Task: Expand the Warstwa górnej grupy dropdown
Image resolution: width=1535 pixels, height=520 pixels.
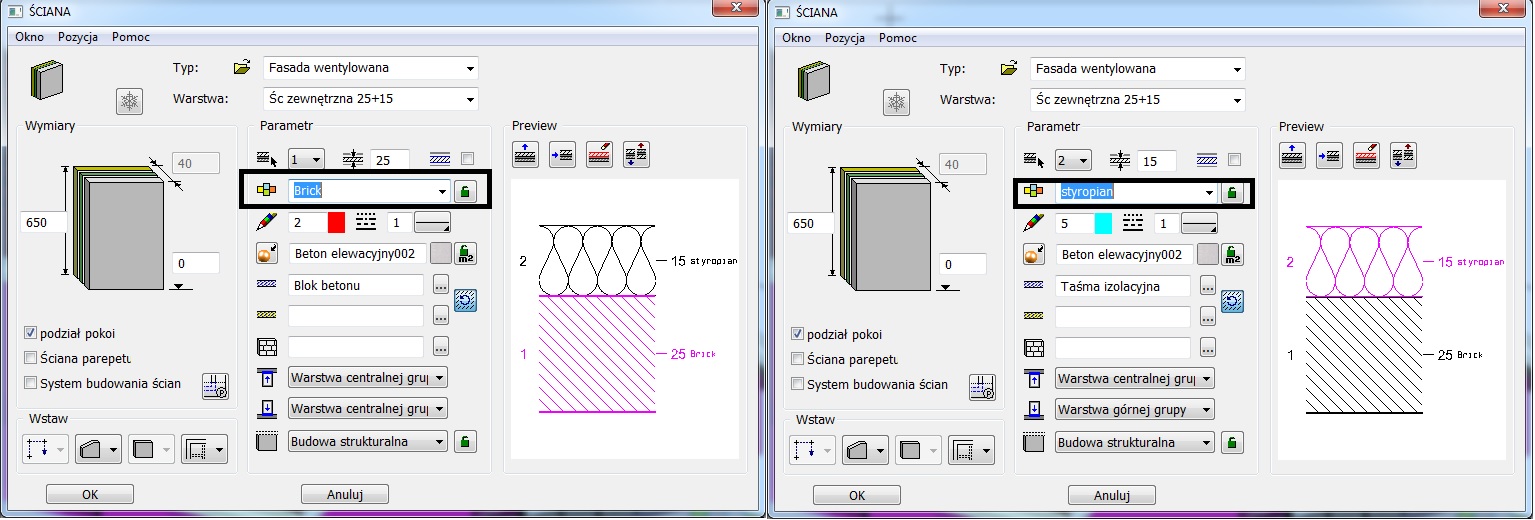Action: pos(1205,410)
